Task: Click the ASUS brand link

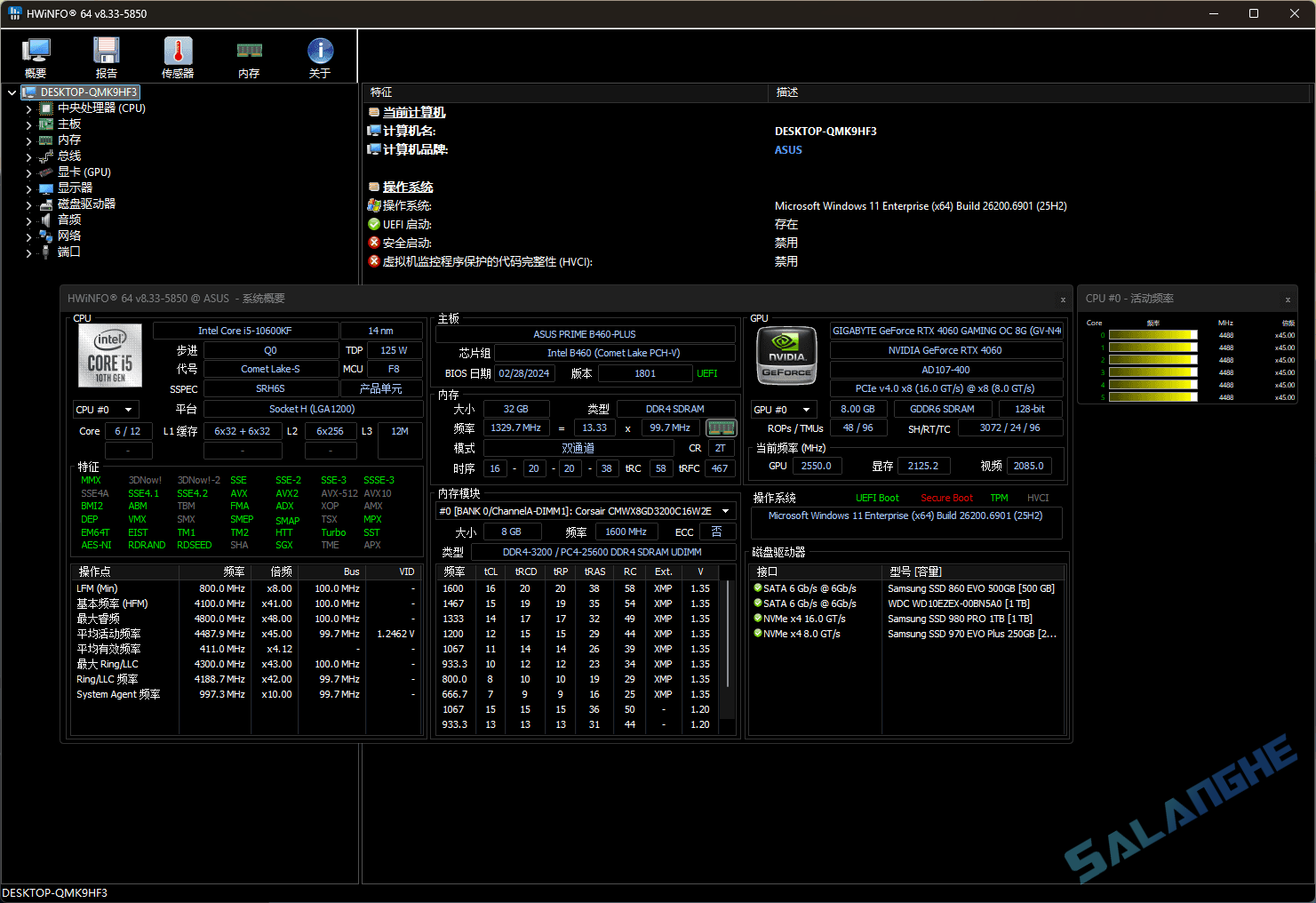Action: pos(788,150)
